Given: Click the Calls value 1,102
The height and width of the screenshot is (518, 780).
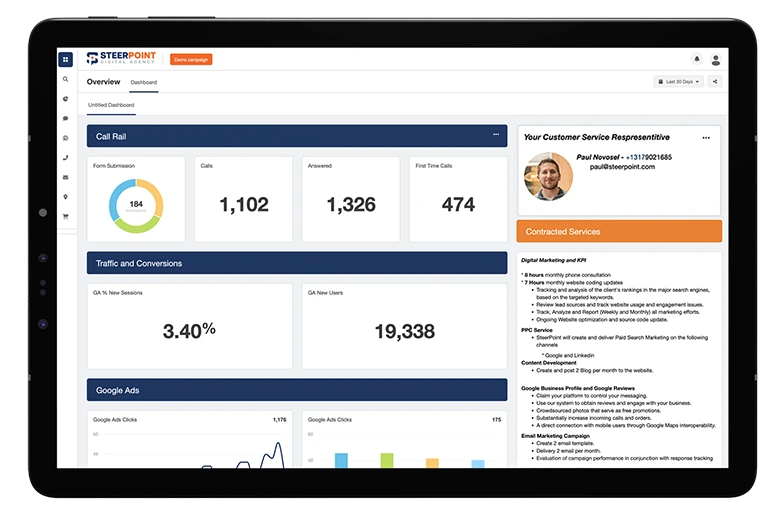Looking at the screenshot, I should tap(244, 205).
